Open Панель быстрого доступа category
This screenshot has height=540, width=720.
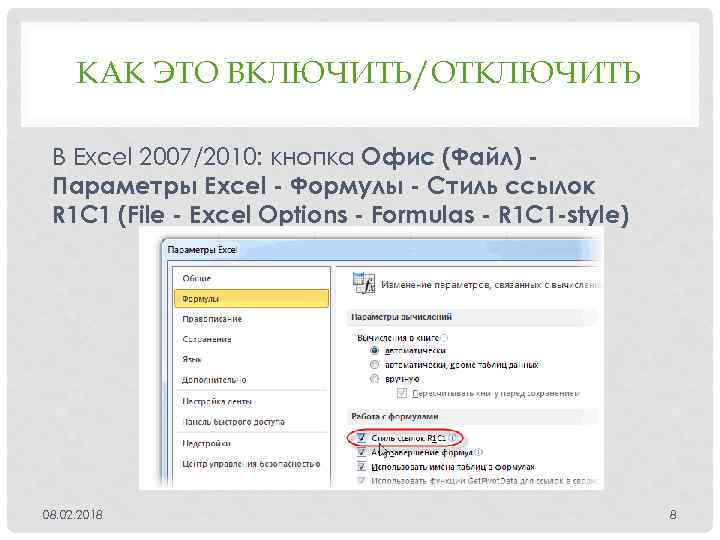tap(233, 422)
